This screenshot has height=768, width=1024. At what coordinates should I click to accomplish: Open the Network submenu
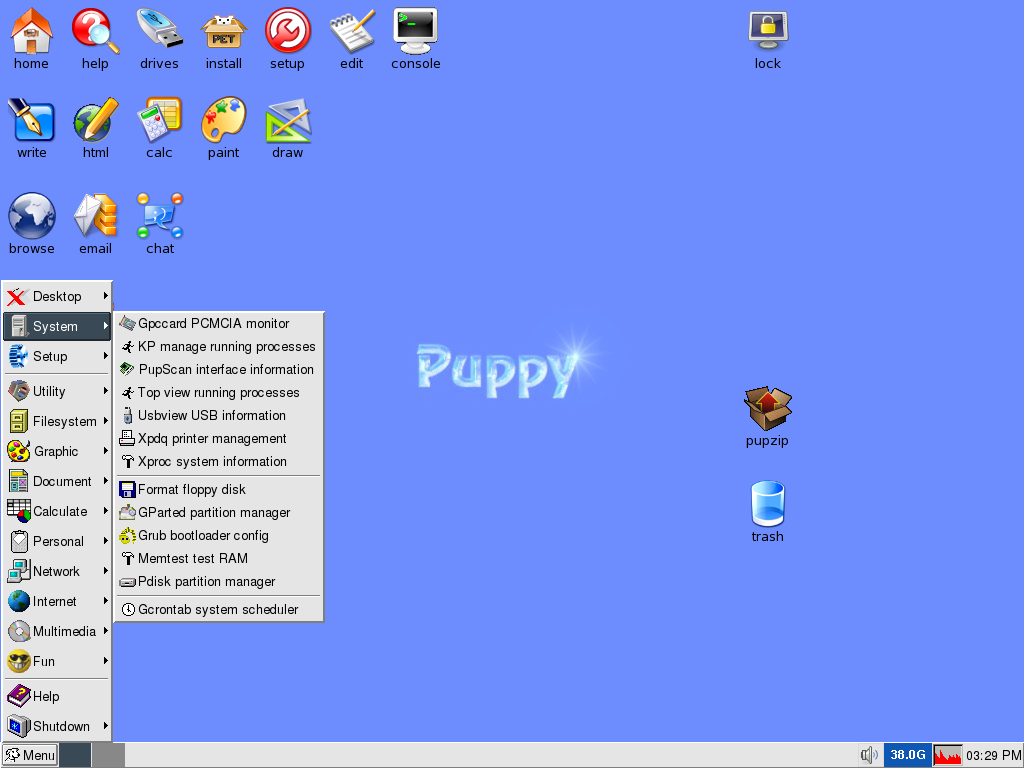[57, 571]
